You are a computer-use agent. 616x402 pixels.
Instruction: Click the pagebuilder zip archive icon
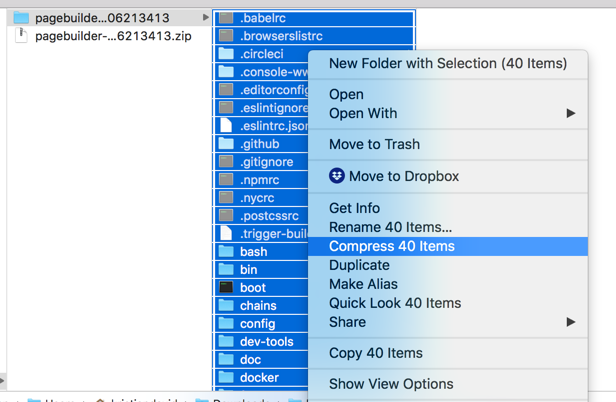pos(21,35)
